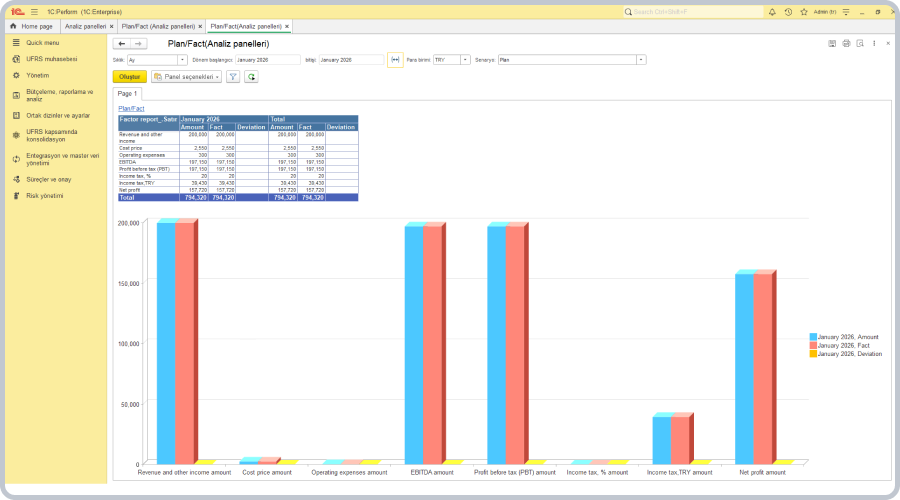
Task: Expand the Para birimi TRY dropdown
Action: [465, 60]
